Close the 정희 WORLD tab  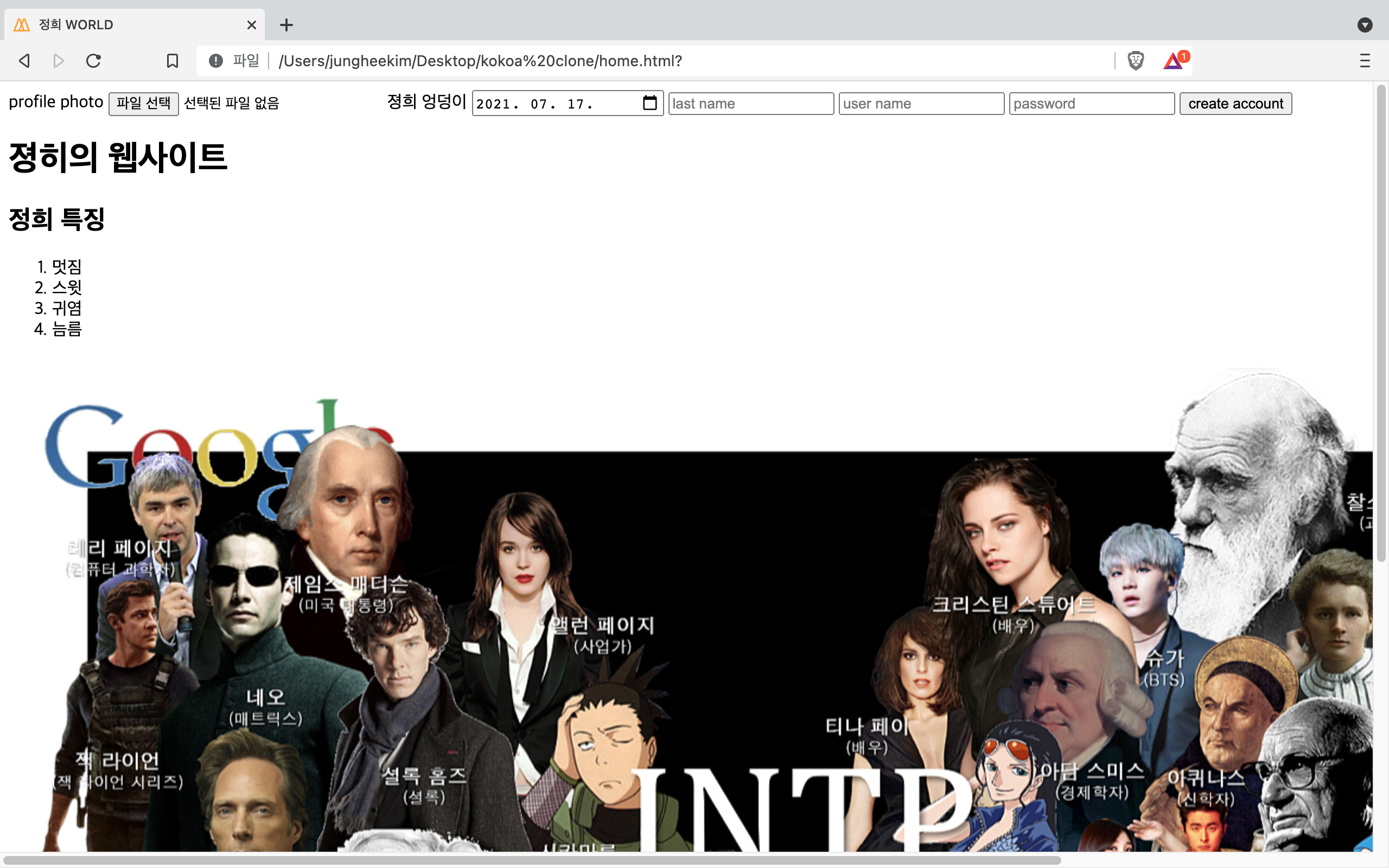click(251, 25)
